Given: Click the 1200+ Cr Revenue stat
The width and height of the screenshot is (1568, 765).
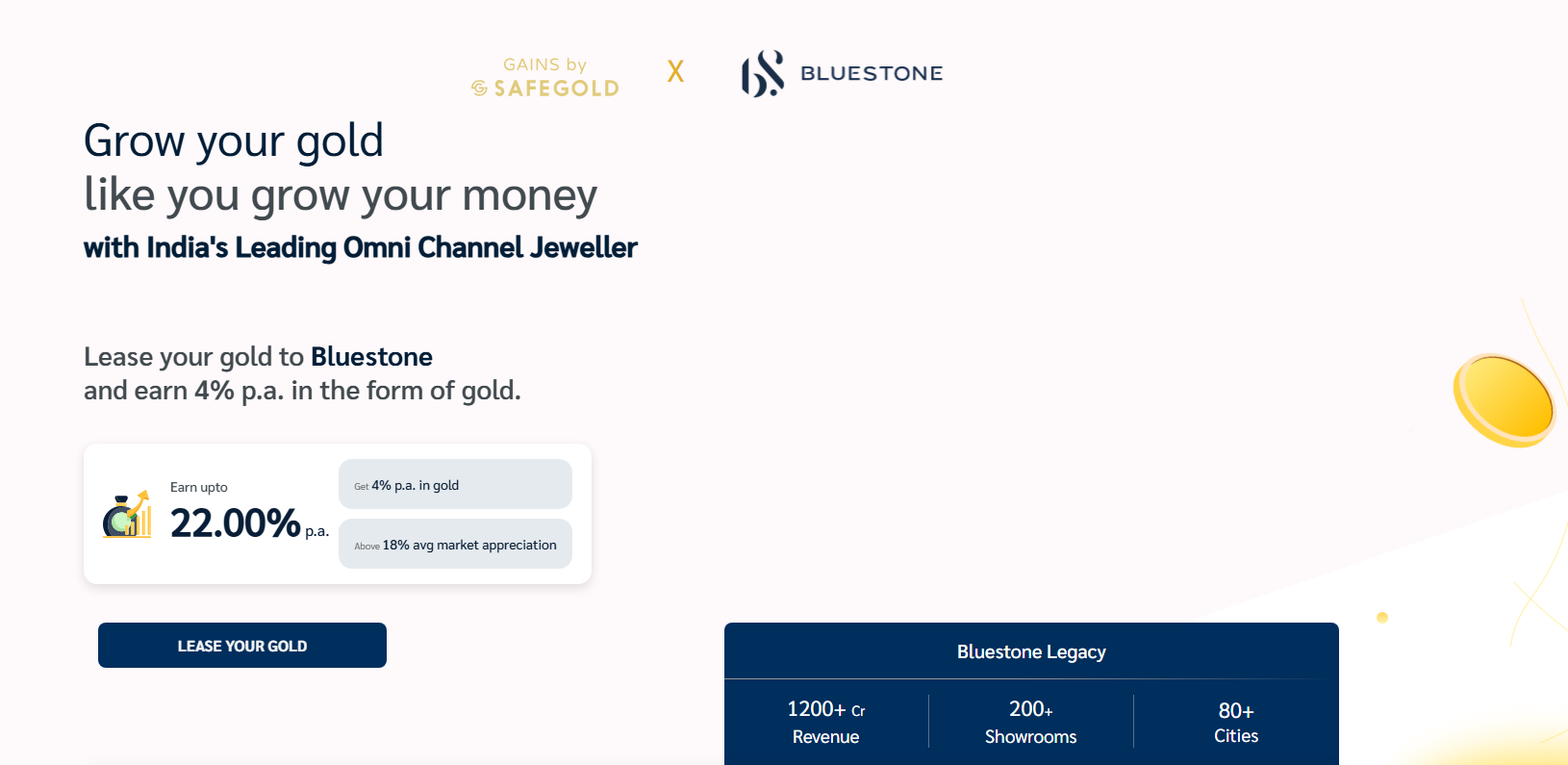Looking at the screenshot, I should [826, 722].
